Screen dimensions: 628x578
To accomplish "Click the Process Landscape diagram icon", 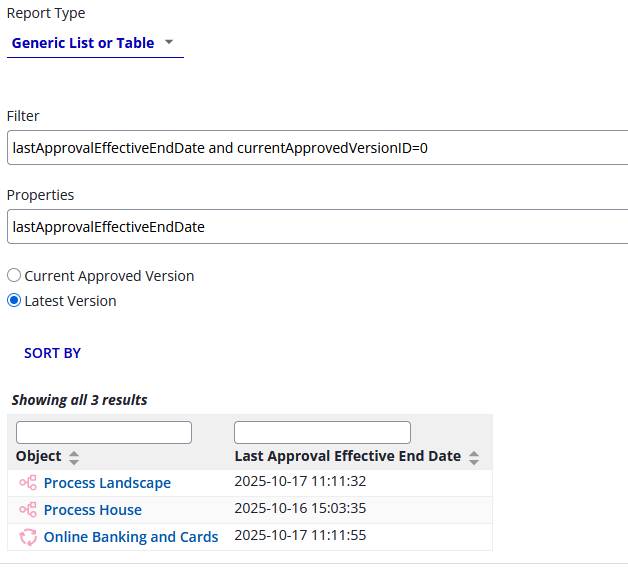I will coord(28,483).
